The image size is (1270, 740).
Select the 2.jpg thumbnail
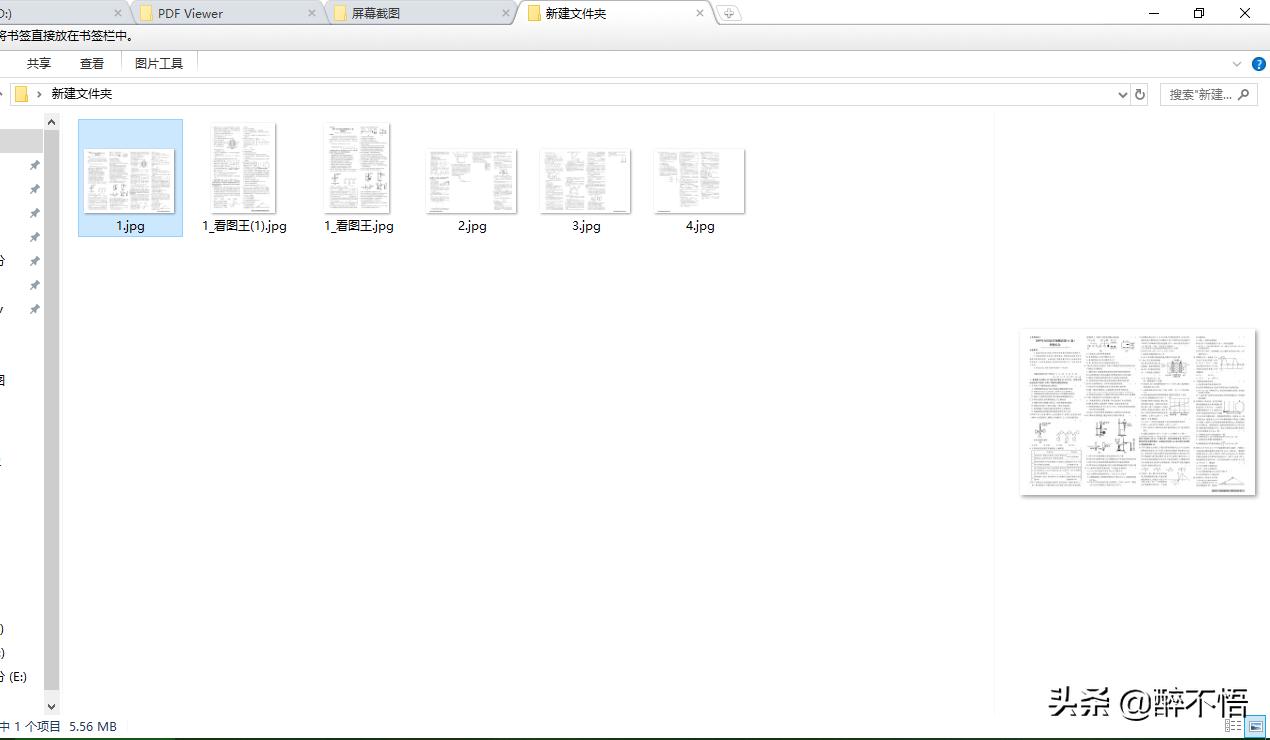(472, 180)
